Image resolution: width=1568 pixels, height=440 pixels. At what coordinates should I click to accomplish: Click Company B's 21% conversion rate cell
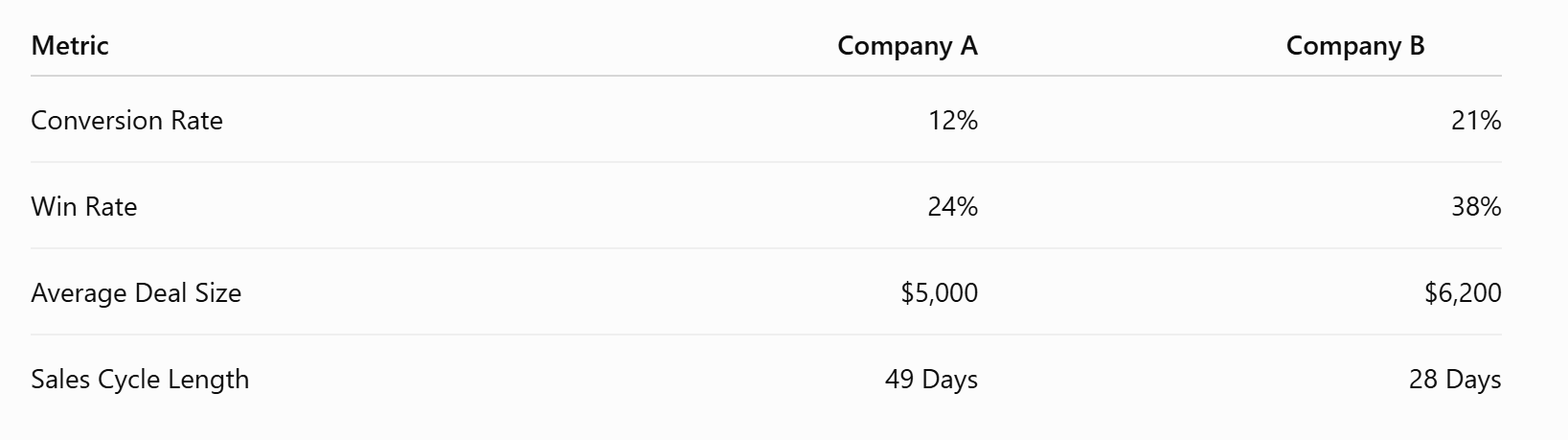pyautogui.click(x=1476, y=120)
